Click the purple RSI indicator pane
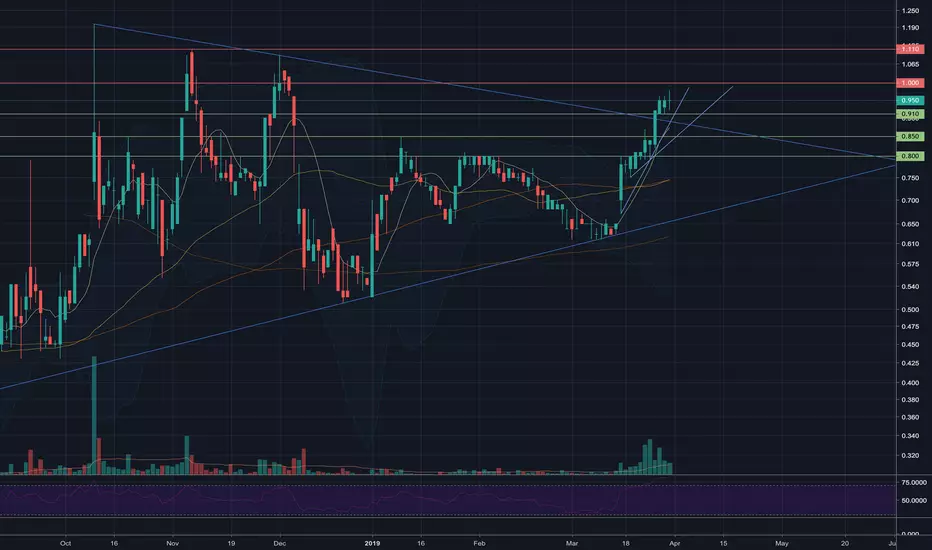The width and height of the screenshot is (932, 550). tap(448, 501)
